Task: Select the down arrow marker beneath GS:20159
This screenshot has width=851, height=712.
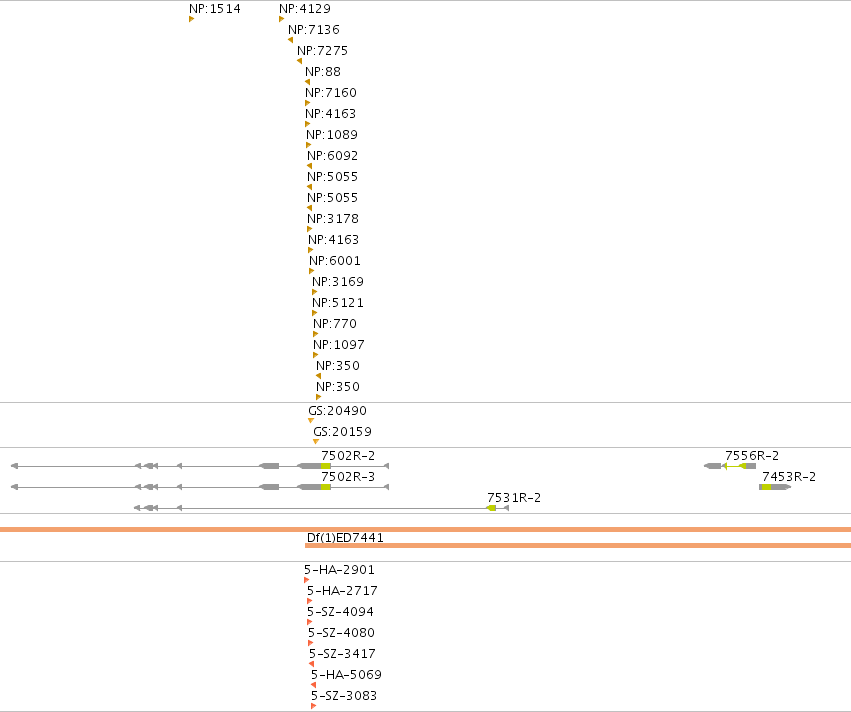Action: (315, 442)
